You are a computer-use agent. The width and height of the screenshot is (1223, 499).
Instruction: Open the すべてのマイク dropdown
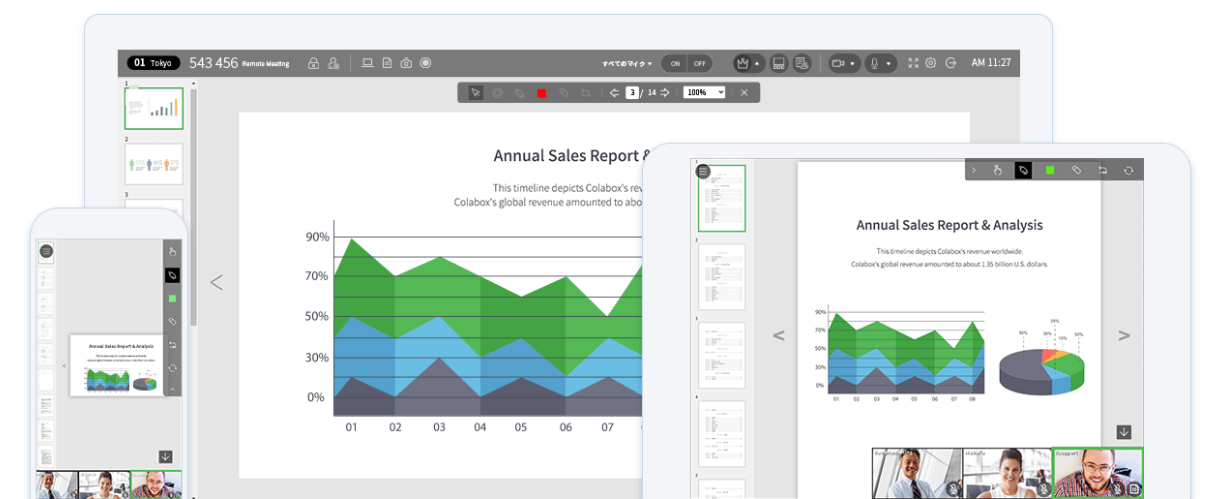click(x=627, y=63)
